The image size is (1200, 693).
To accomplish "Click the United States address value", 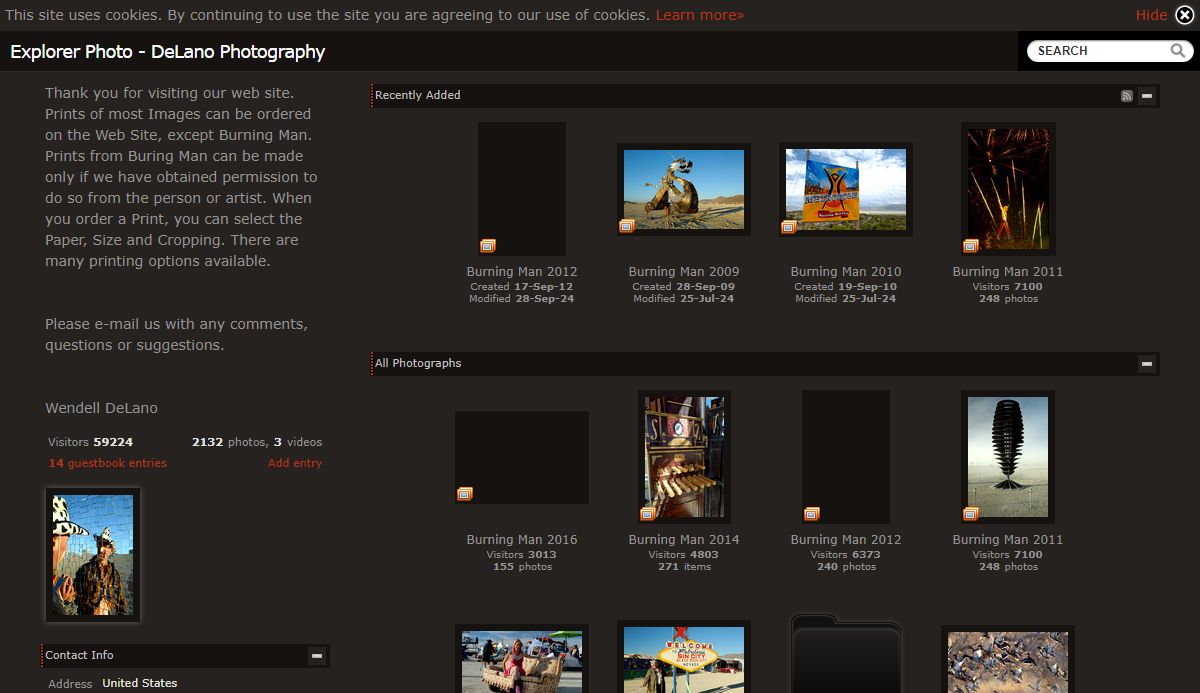I will click(139, 684).
